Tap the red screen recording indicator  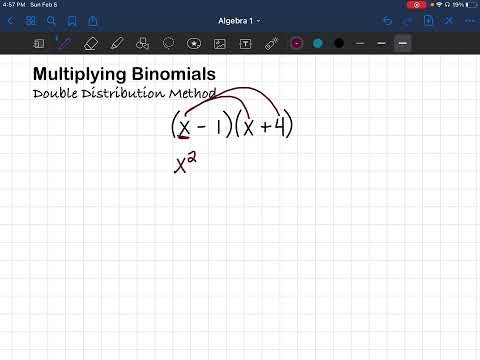coord(416,5)
